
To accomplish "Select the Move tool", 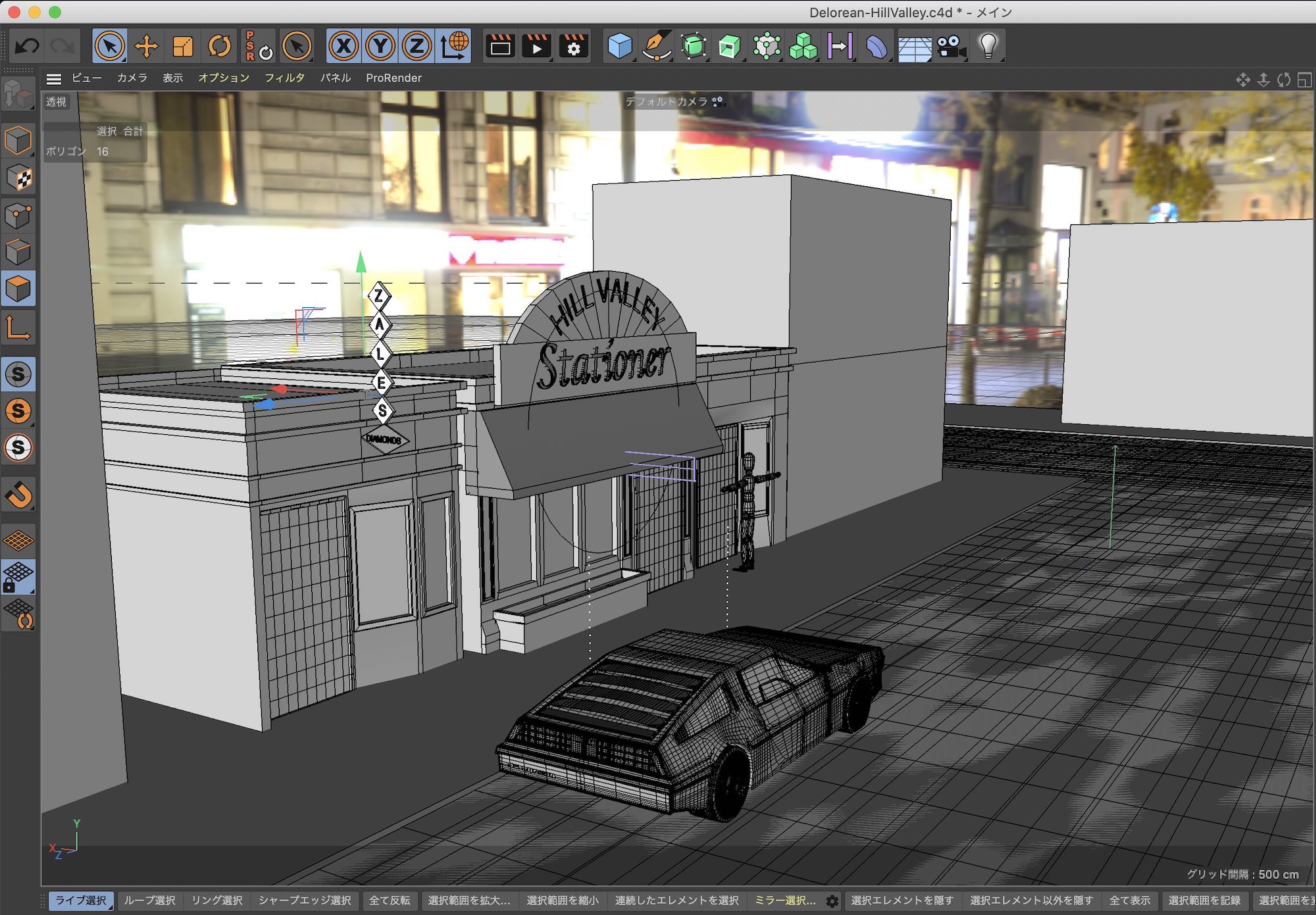I will [x=146, y=46].
